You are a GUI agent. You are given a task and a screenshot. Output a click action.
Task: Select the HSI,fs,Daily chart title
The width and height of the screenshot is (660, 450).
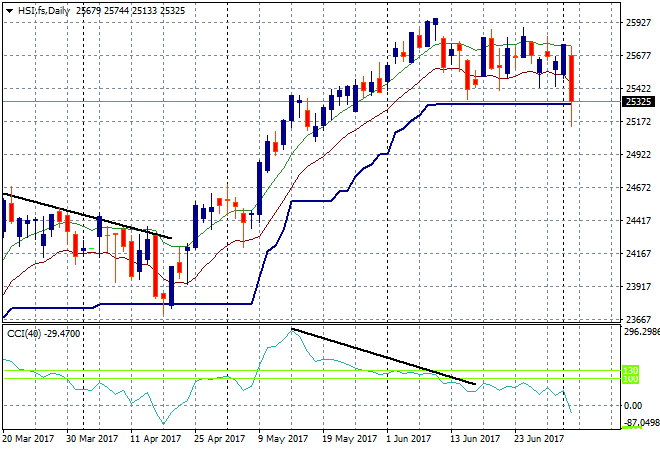44,11
